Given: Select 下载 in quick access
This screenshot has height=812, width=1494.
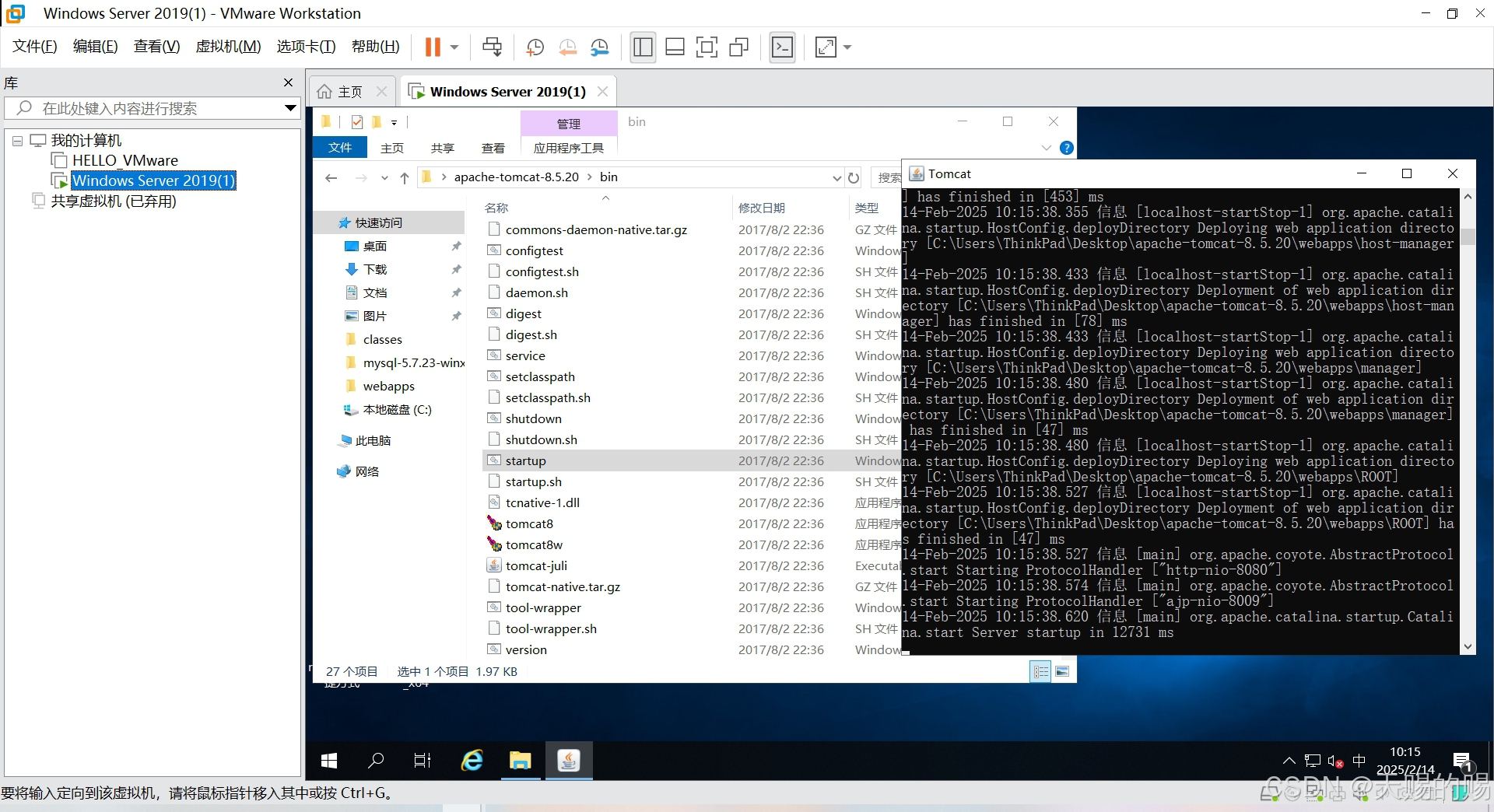Looking at the screenshot, I should (375, 270).
